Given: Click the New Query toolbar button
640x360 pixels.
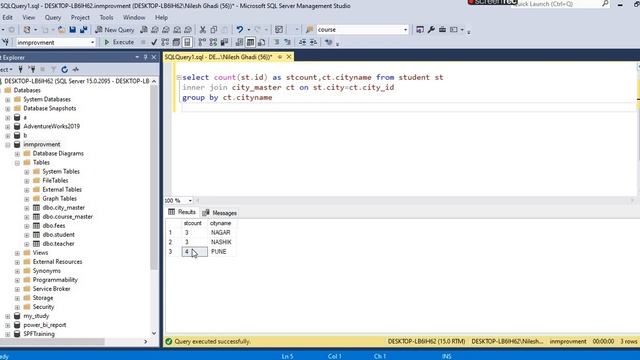Looking at the screenshot, I should pyautogui.click(x=115, y=30).
